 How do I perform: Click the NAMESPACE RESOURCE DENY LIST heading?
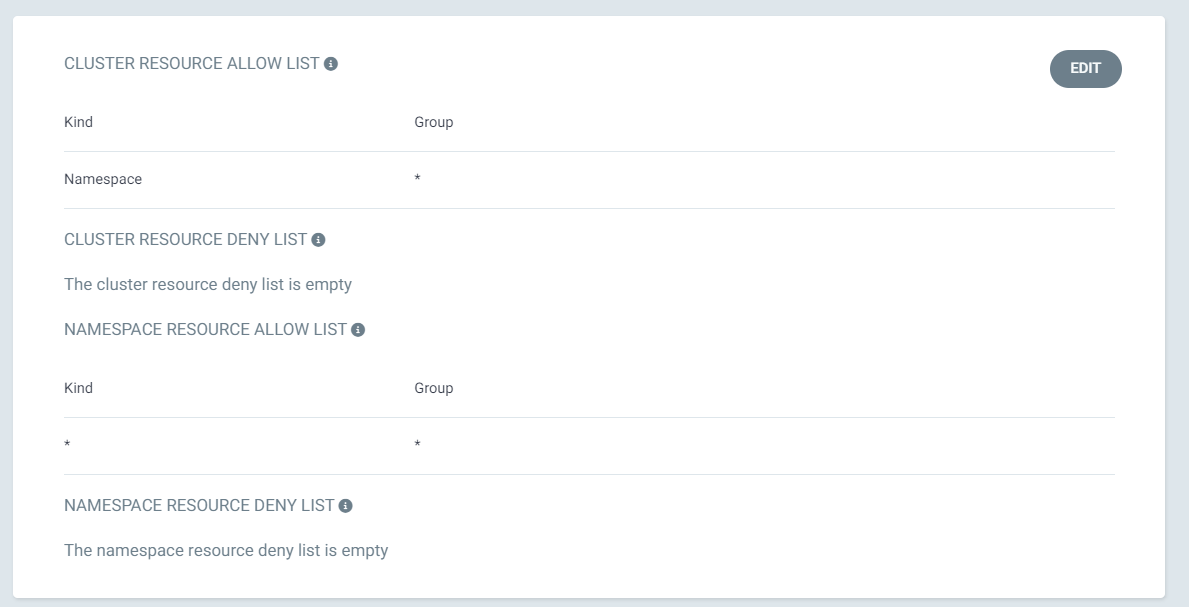coord(199,505)
